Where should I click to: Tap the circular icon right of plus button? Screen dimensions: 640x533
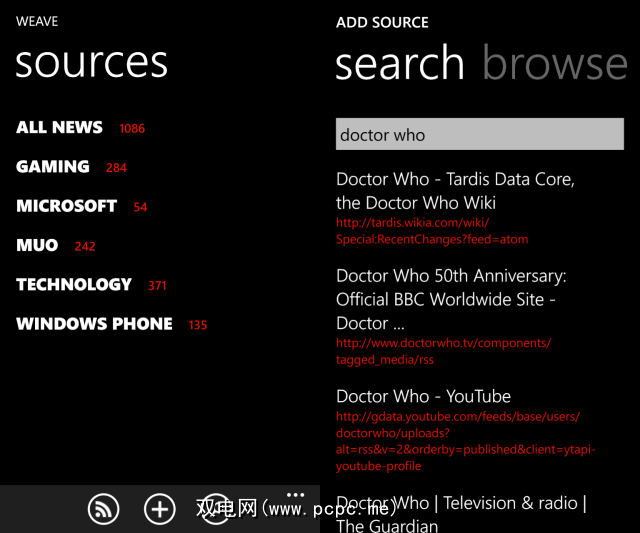click(x=216, y=509)
